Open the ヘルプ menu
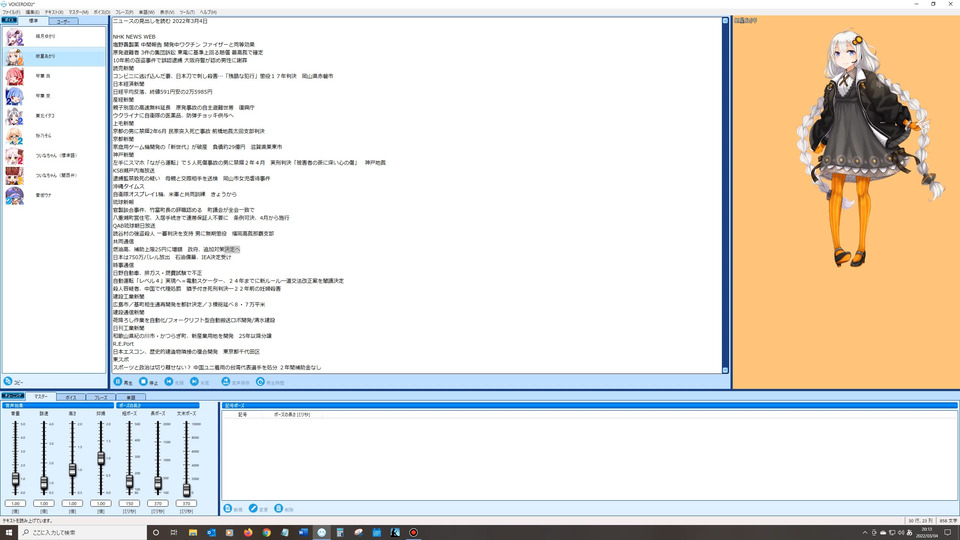The image size is (960, 540). 208,12
